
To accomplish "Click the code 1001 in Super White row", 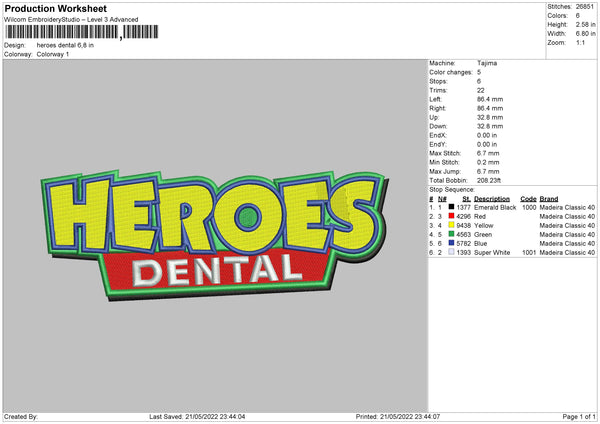I will 529,253.
